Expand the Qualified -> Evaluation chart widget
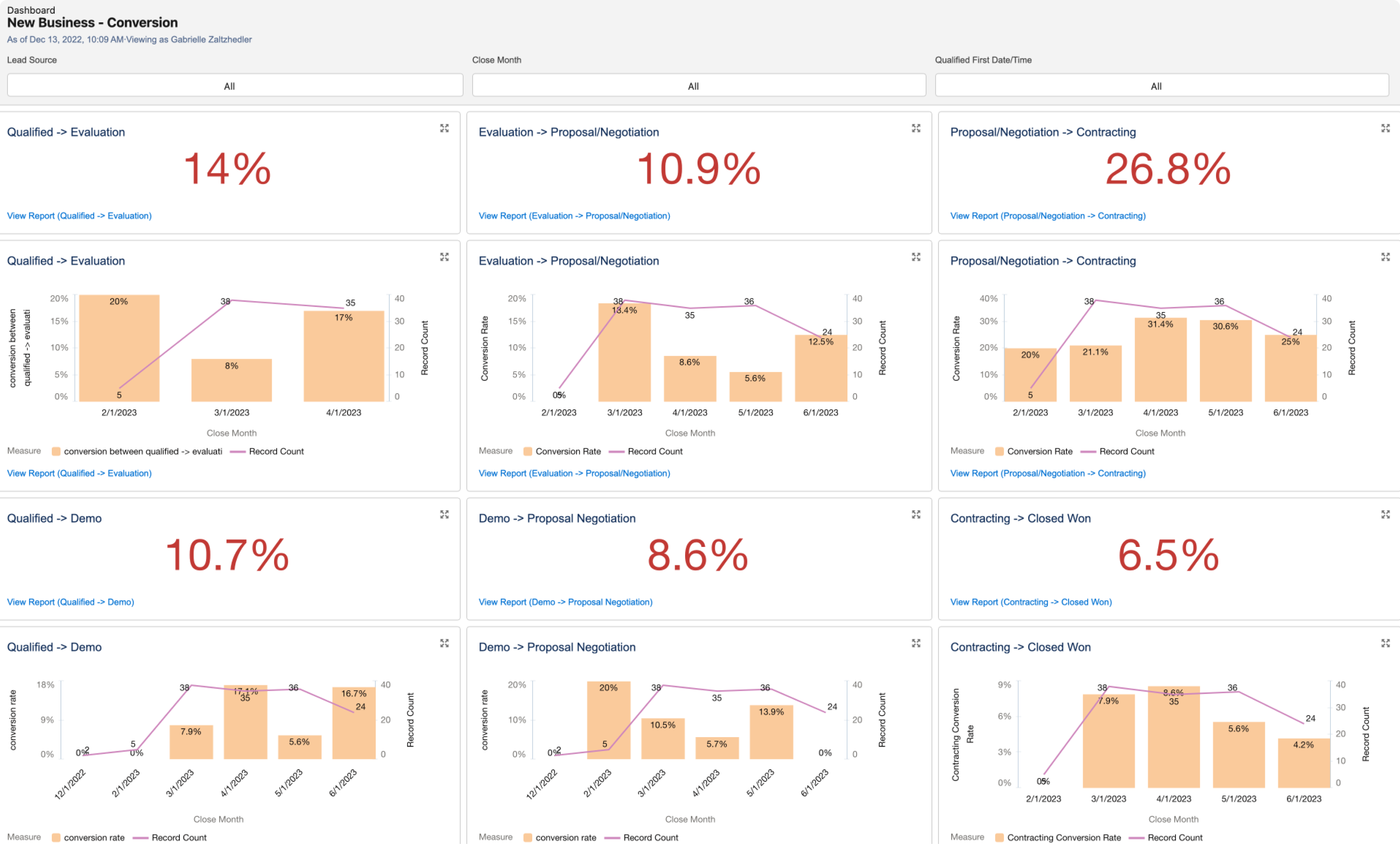The width and height of the screenshot is (1400, 844). point(444,257)
